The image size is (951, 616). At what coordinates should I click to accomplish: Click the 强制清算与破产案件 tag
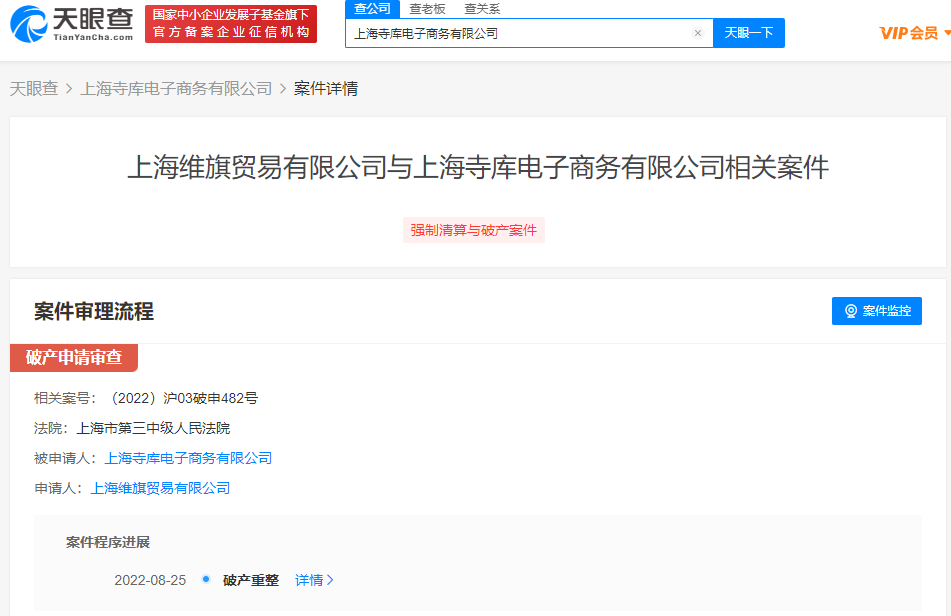pyautogui.click(x=474, y=230)
